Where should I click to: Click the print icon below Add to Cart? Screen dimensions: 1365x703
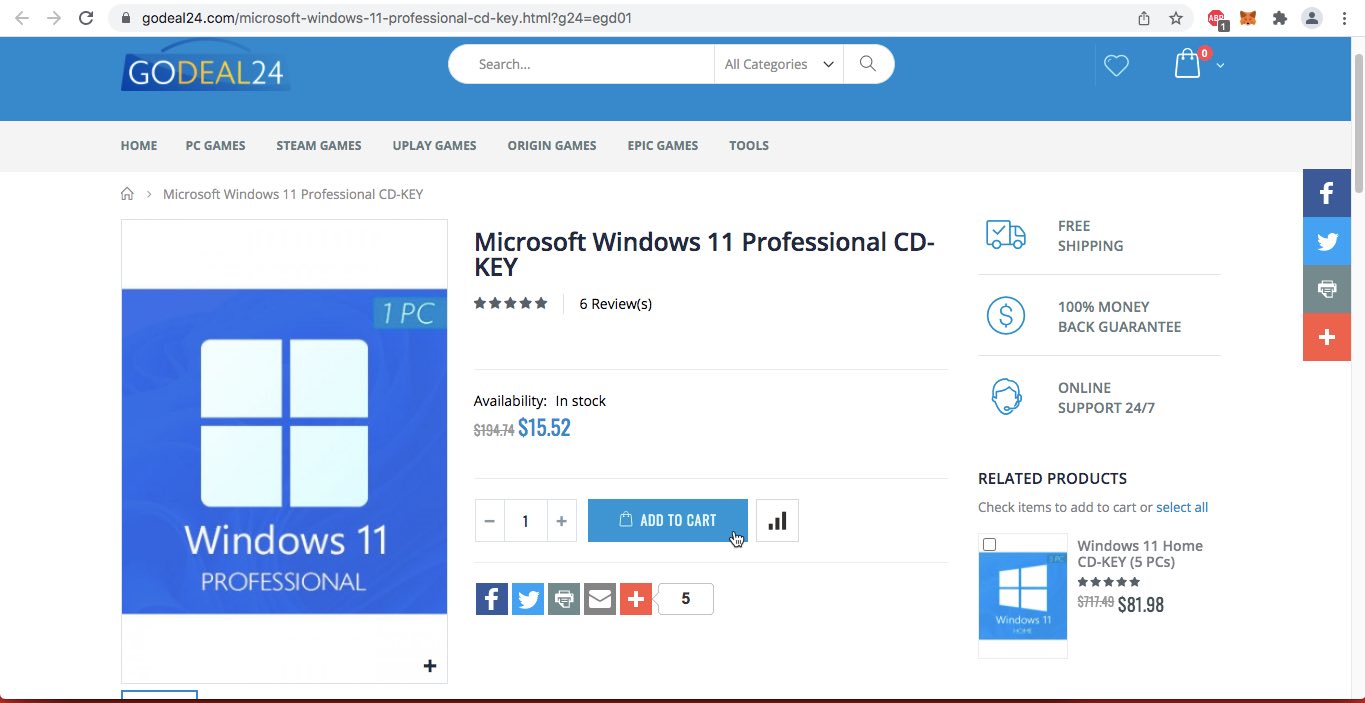564,599
